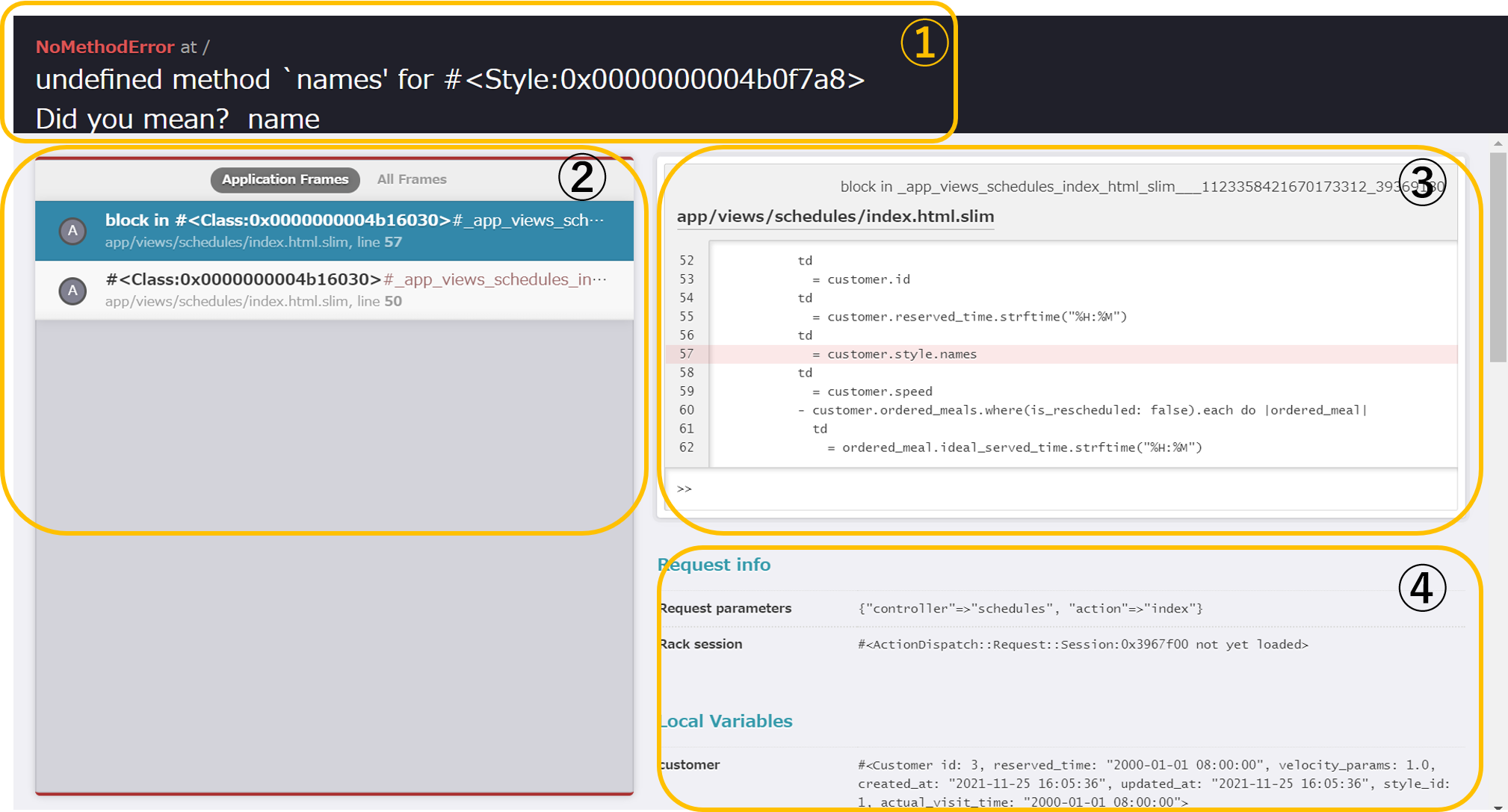This screenshot has height=812, width=1508.
Task: Click the app/views/schedules/index.html.slim file path heading
Action: pos(835,217)
